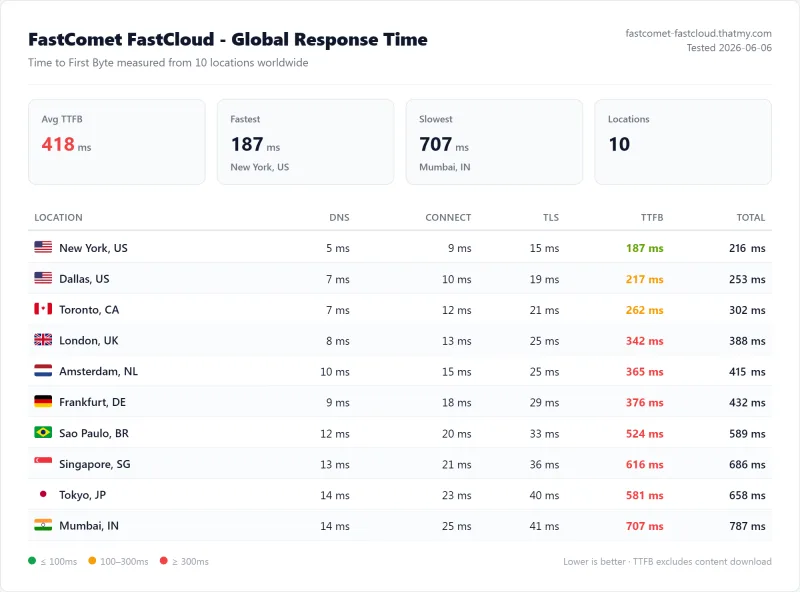Select the Sao Paulo, BR row label

pos(94,433)
